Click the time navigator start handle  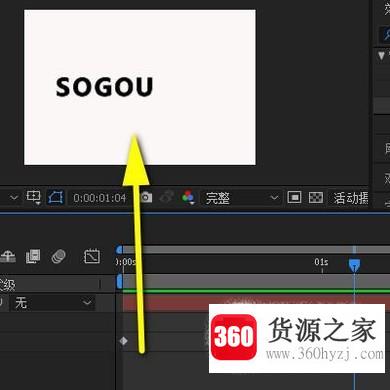click(119, 250)
